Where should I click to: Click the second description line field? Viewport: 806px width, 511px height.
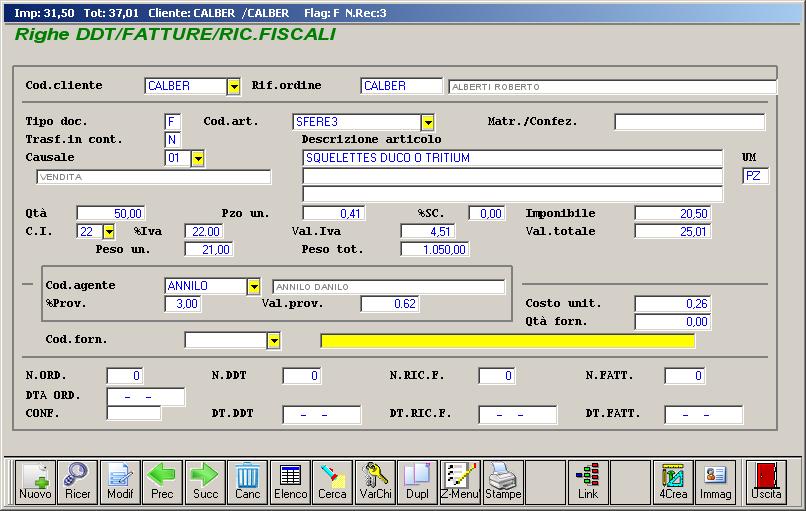coord(512,176)
